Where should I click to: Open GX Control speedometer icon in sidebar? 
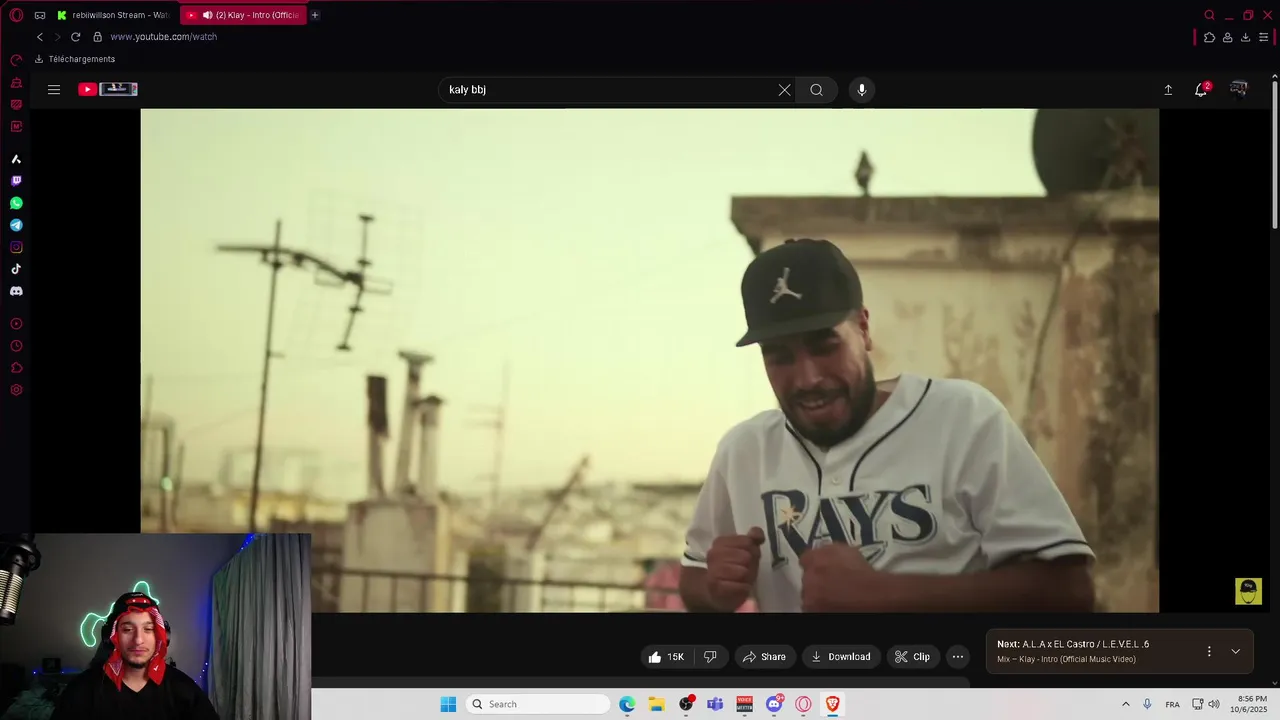point(16,61)
